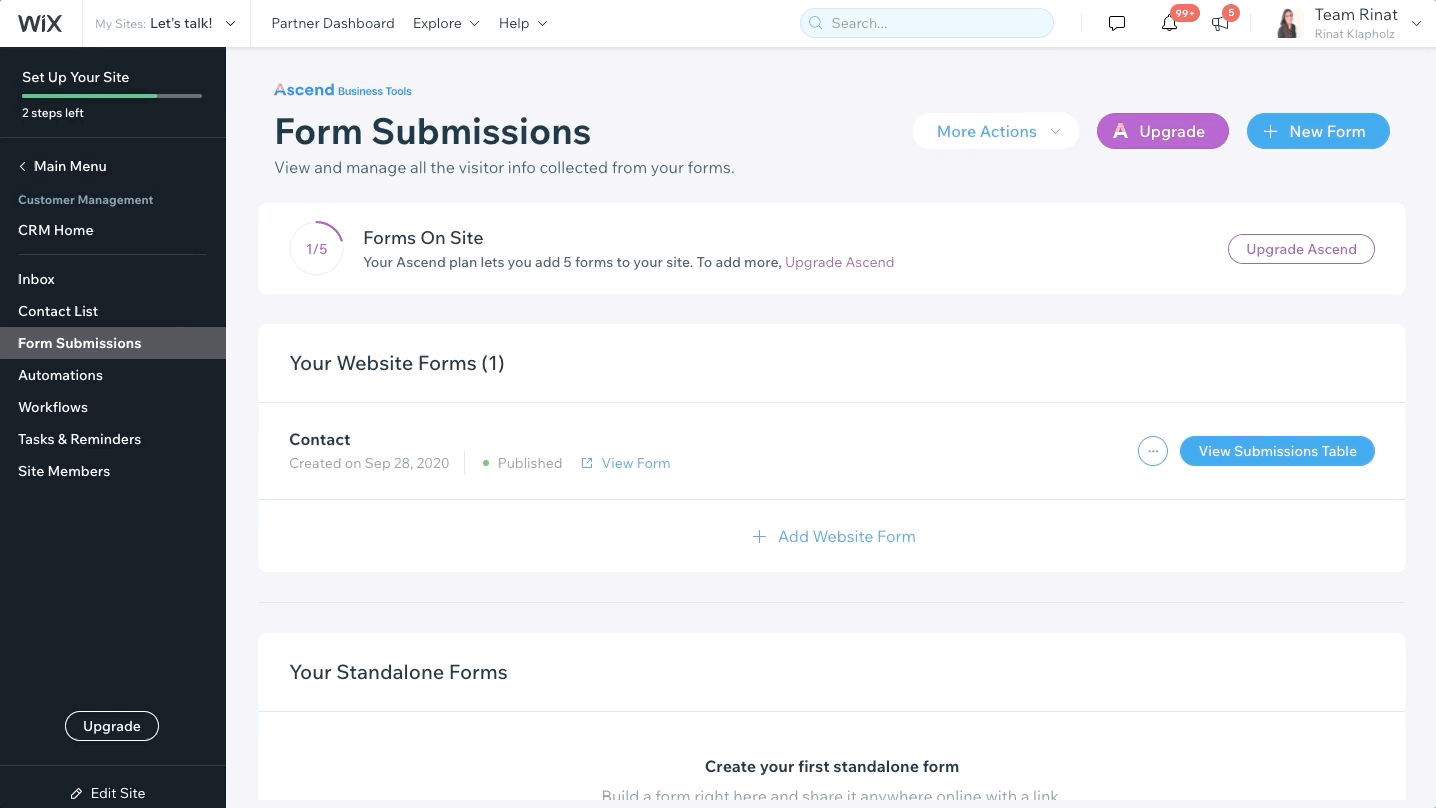The width and height of the screenshot is (1436, 808).
Task: Expand the My Sites Let's talk! dropdown
Action: (x=166, y=23)
